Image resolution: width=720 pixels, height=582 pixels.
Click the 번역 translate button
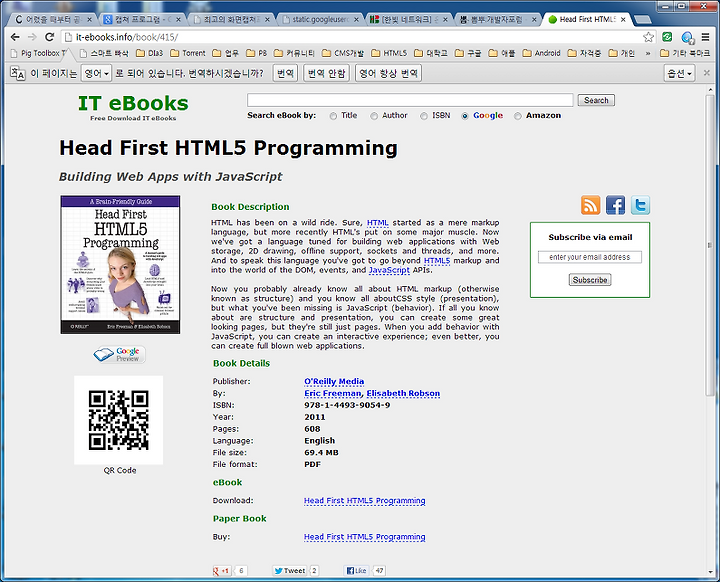[285, 73]
